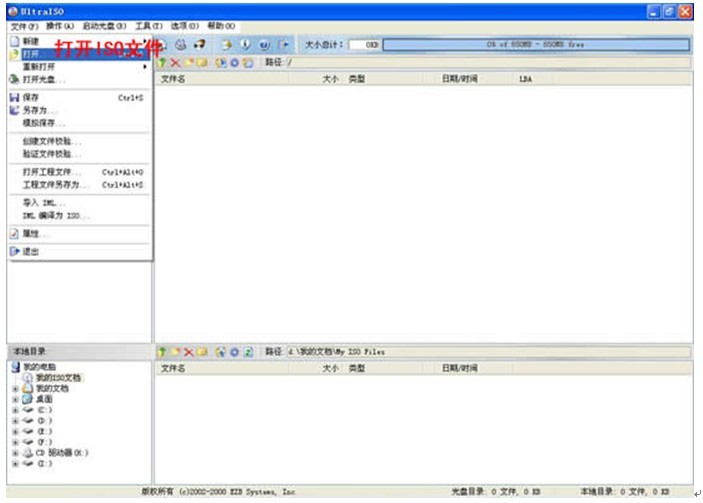This screenshot has height=503, width=703.
Task: Click green up-arrow icon in local pane toolbar
Action: pyautogui.click(x=162, y=352)
